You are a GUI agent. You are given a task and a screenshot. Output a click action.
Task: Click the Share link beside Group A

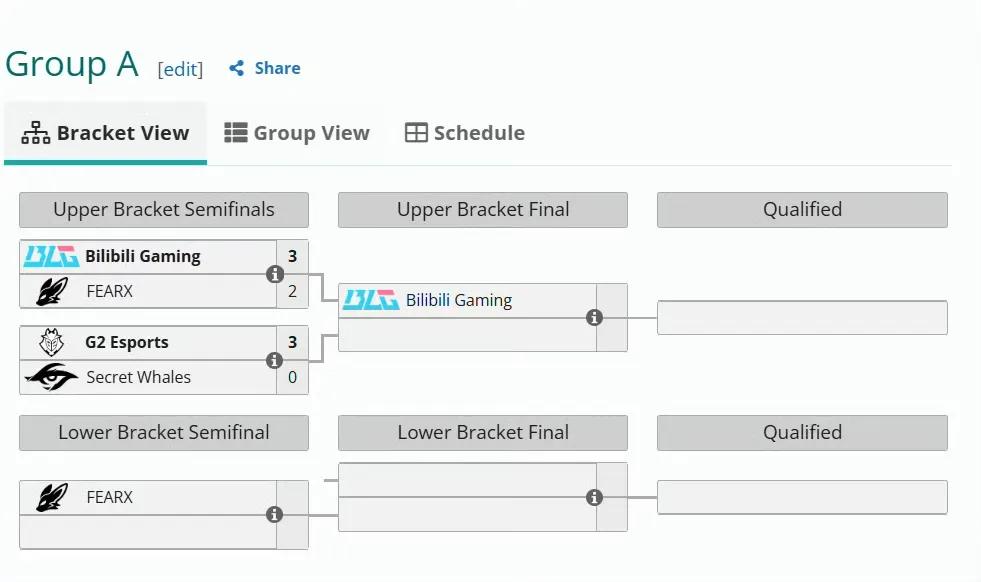pos(265,68)
